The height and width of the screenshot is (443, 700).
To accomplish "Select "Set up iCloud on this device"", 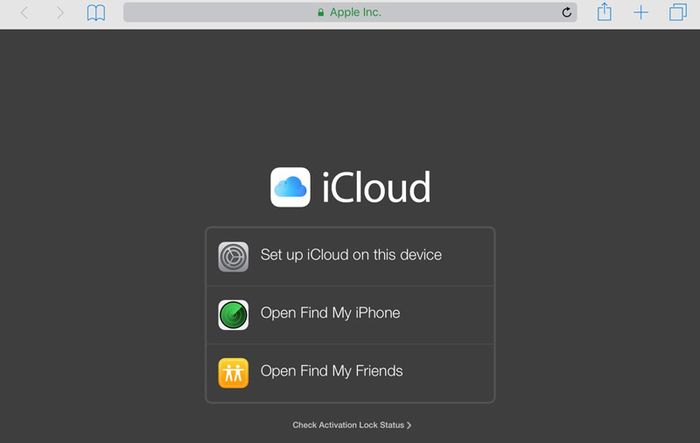I will [350, 255].
